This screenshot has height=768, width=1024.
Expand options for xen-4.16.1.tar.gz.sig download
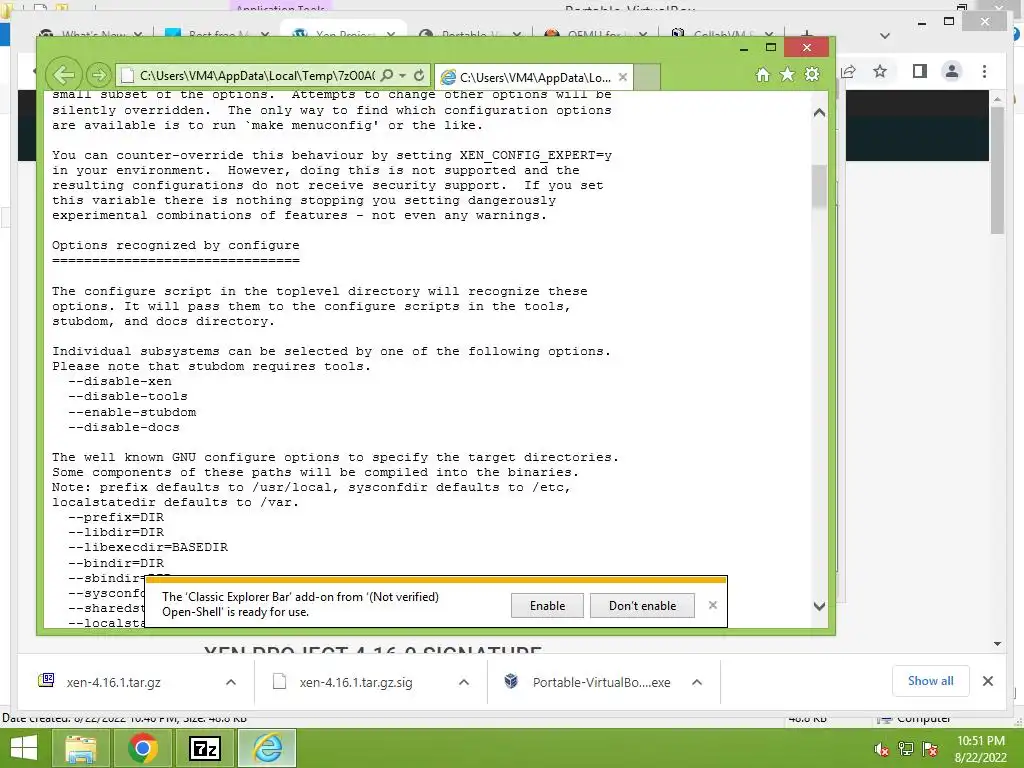tap(464, 682)
